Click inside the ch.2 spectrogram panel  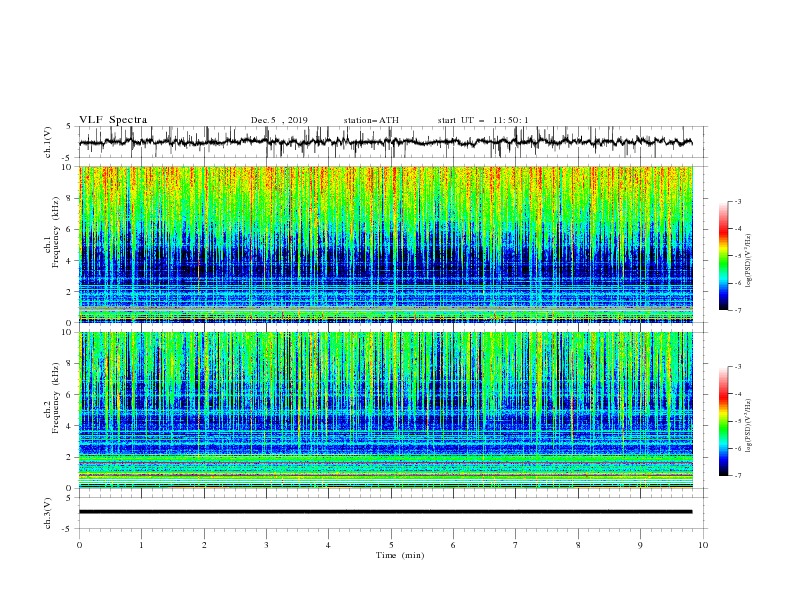[x=386, y=410]
